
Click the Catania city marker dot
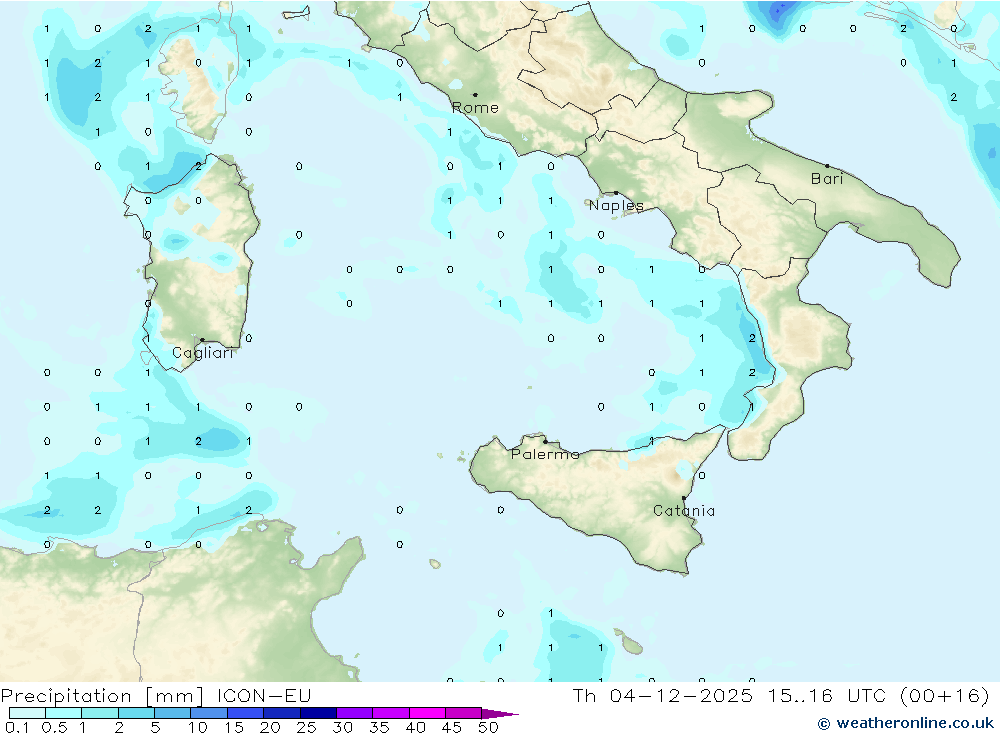(684, 498)
